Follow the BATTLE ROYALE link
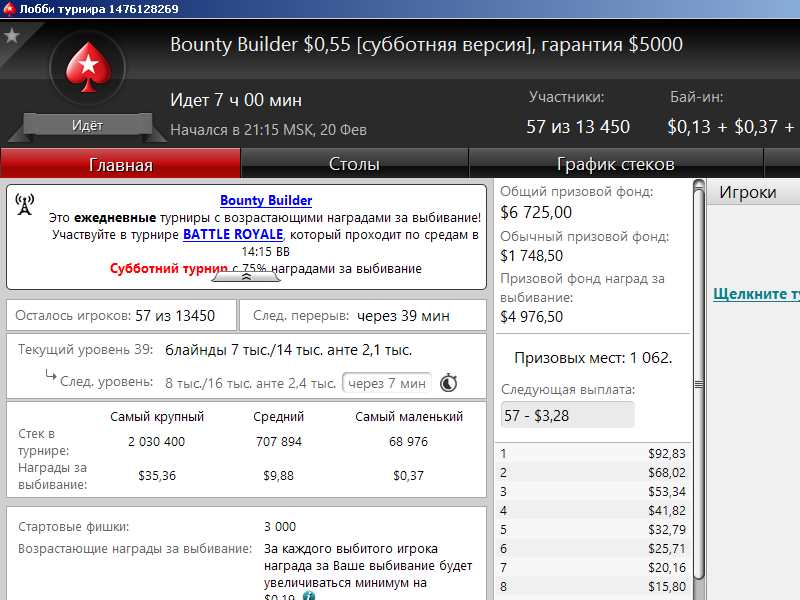This screenshot has height=600, width=800. pos(233,234)
